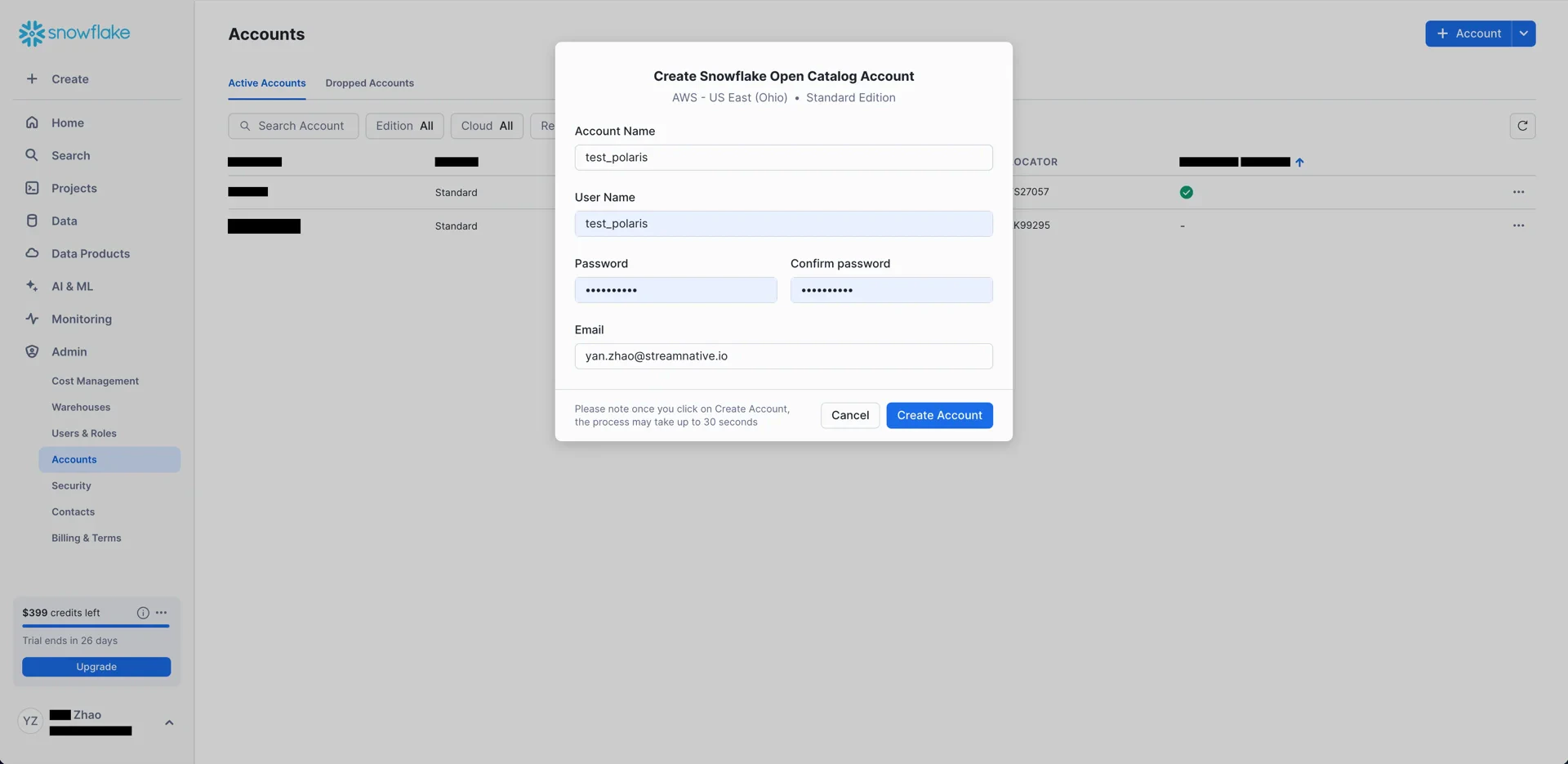Viewport: 1568px width, 764px height.
Task: Select Accounts in Admin submenu
Action: tap(109, 459)
